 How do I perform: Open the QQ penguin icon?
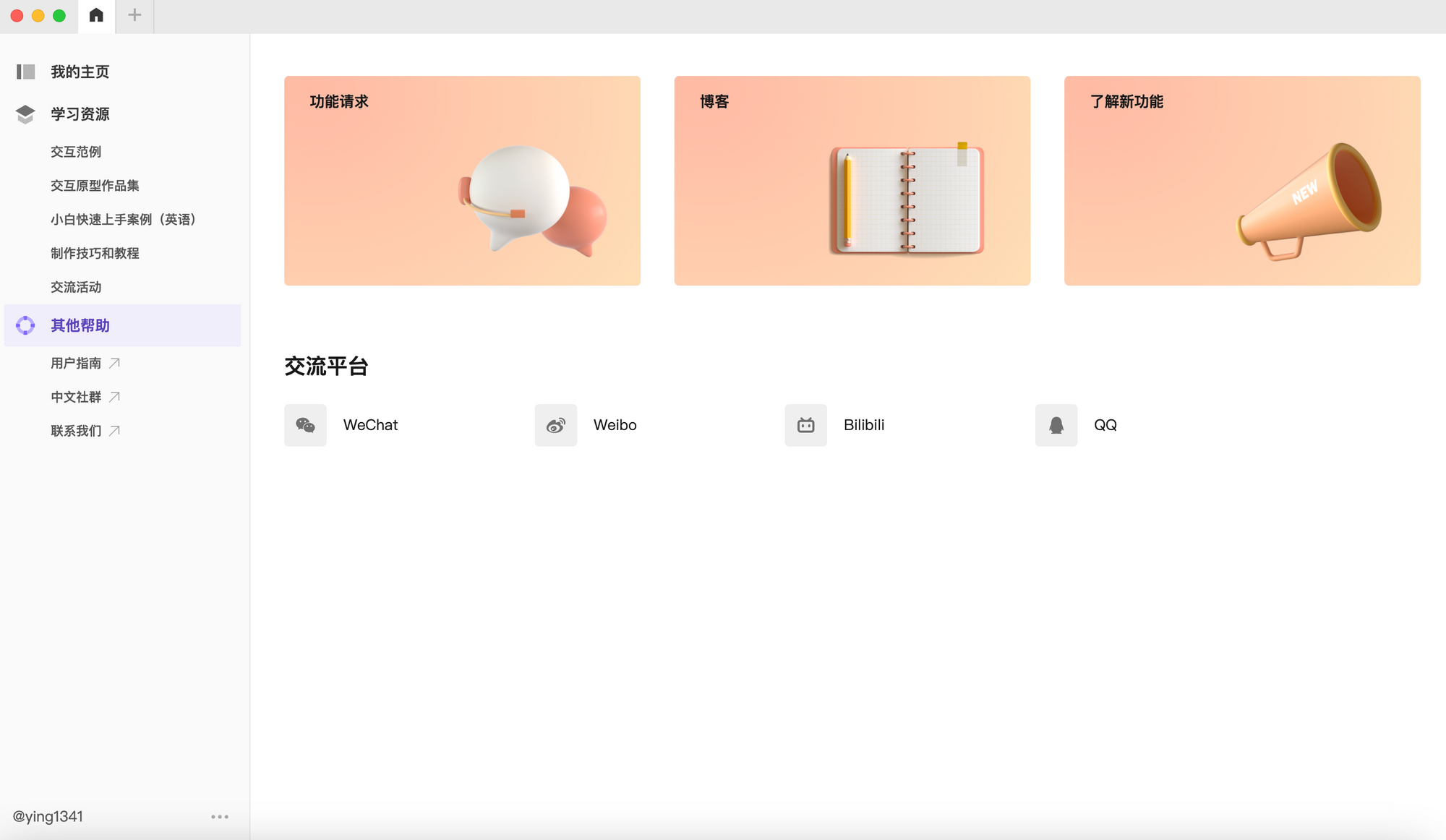(x=1056, y=425)
